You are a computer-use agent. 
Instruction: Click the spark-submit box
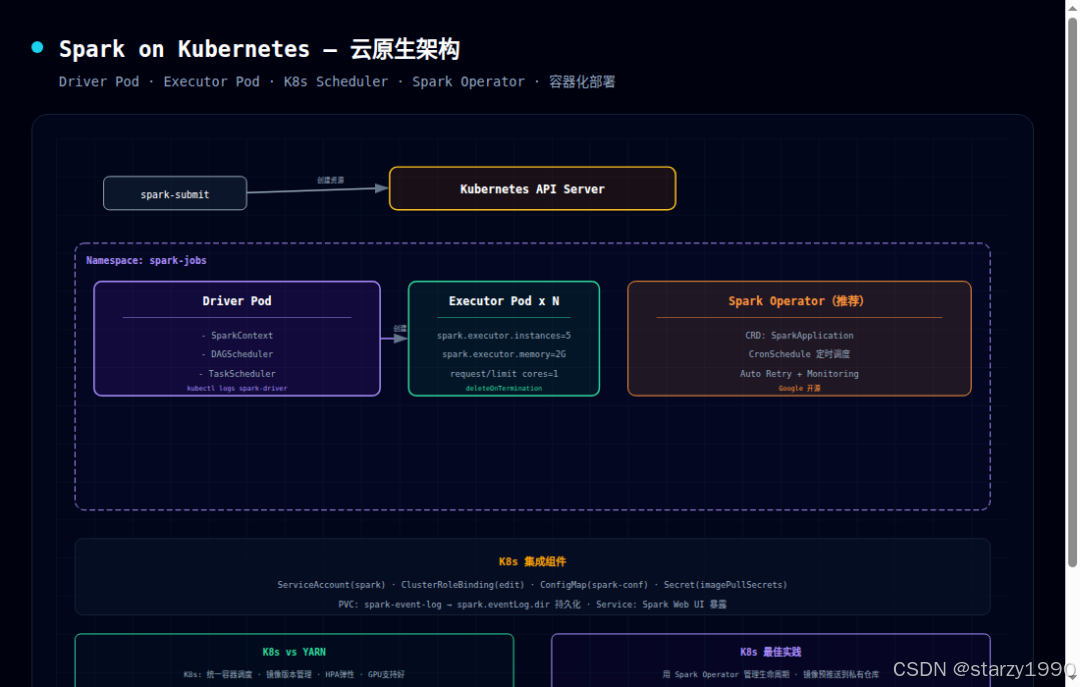pos(175,193)
